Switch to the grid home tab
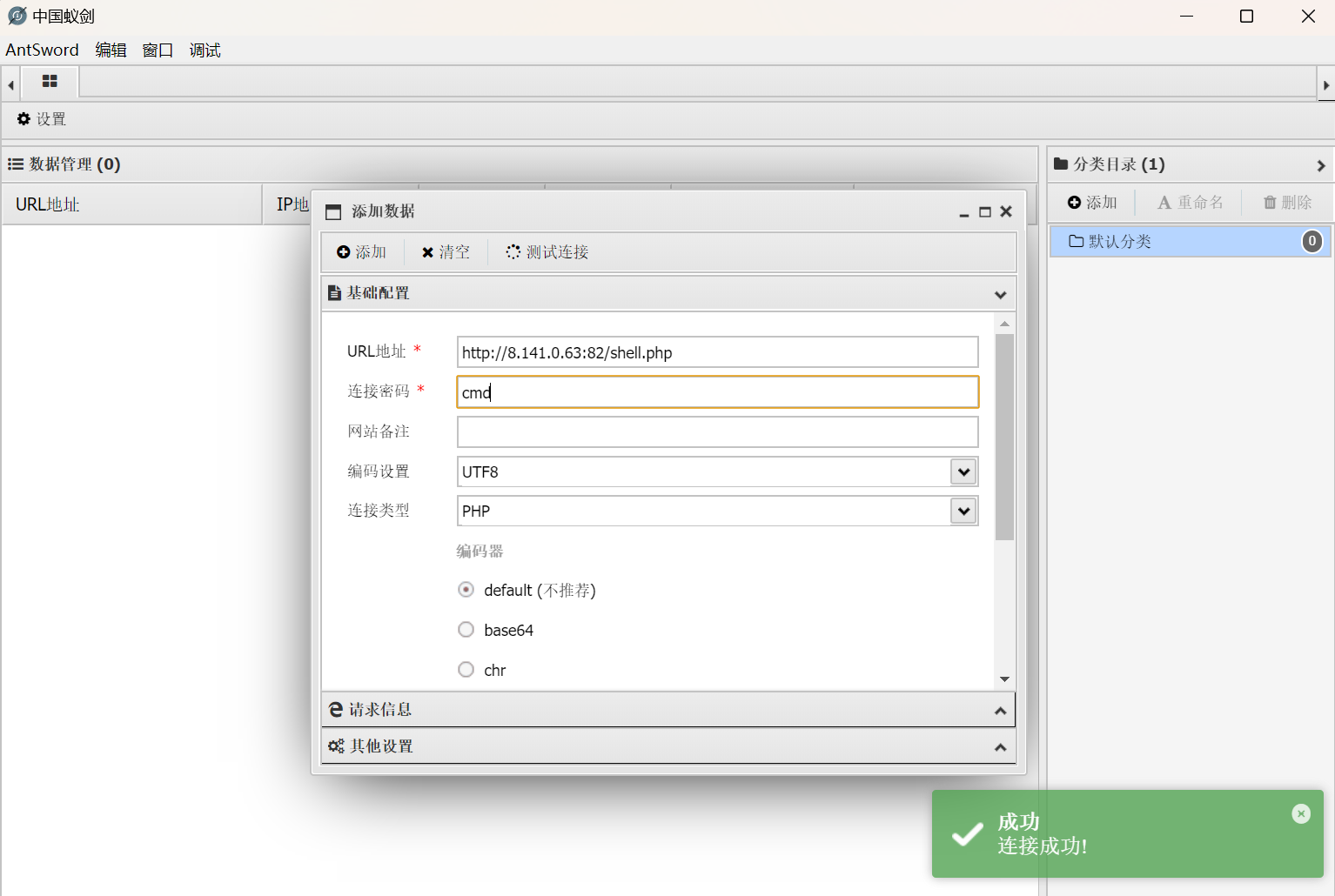 click(50, 81)
